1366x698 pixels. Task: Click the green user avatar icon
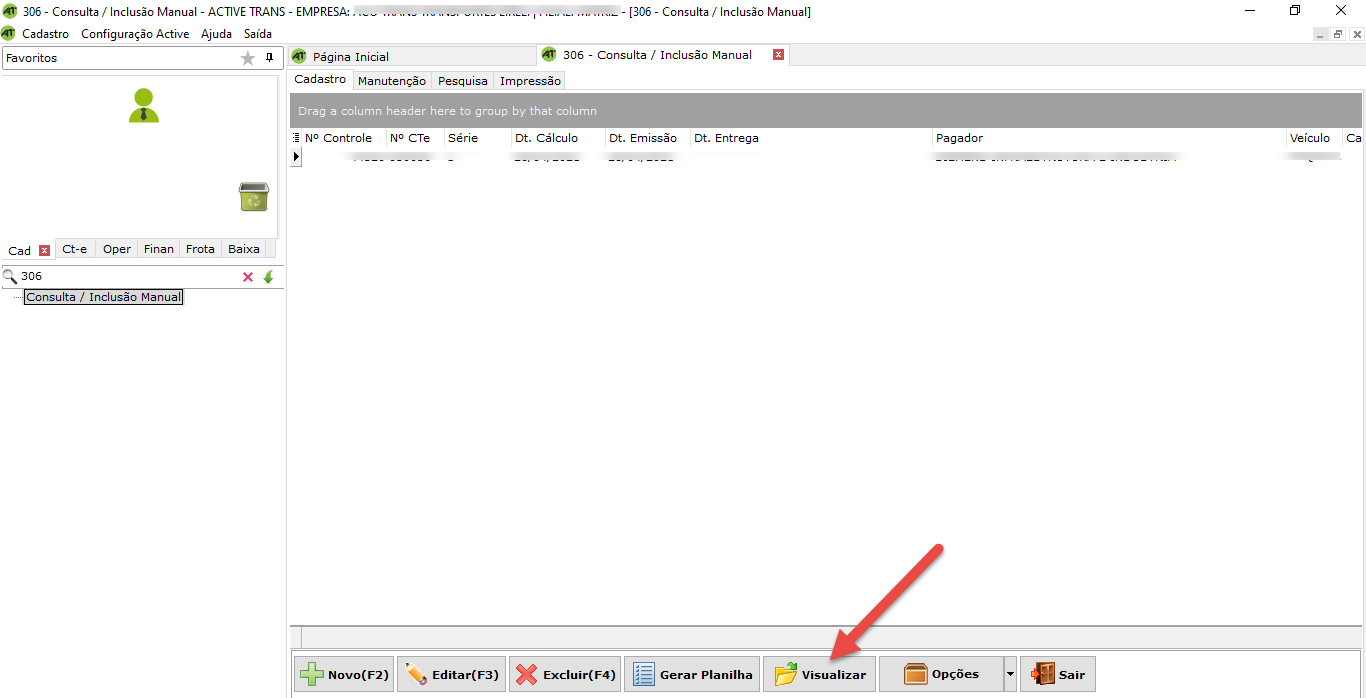point(144,106)
